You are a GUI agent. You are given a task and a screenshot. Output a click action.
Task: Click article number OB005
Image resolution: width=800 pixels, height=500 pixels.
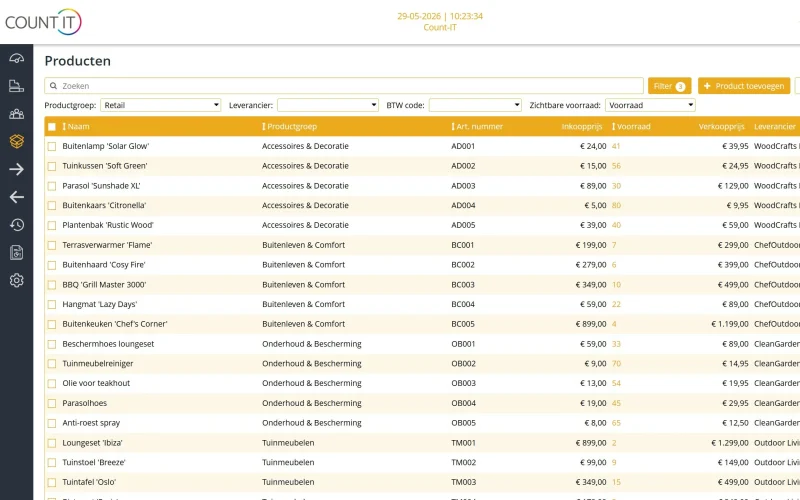pyautogui.click(x=463, y=423)
